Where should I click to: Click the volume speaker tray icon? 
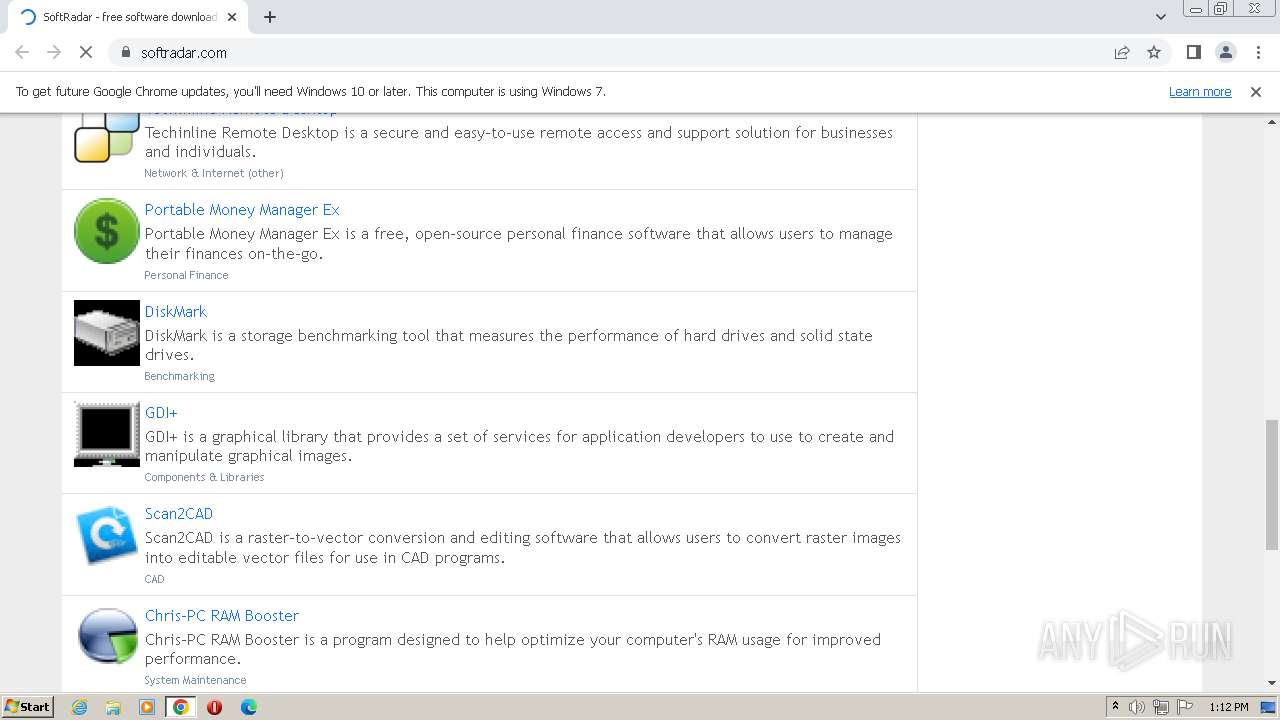coord(1137,707)
